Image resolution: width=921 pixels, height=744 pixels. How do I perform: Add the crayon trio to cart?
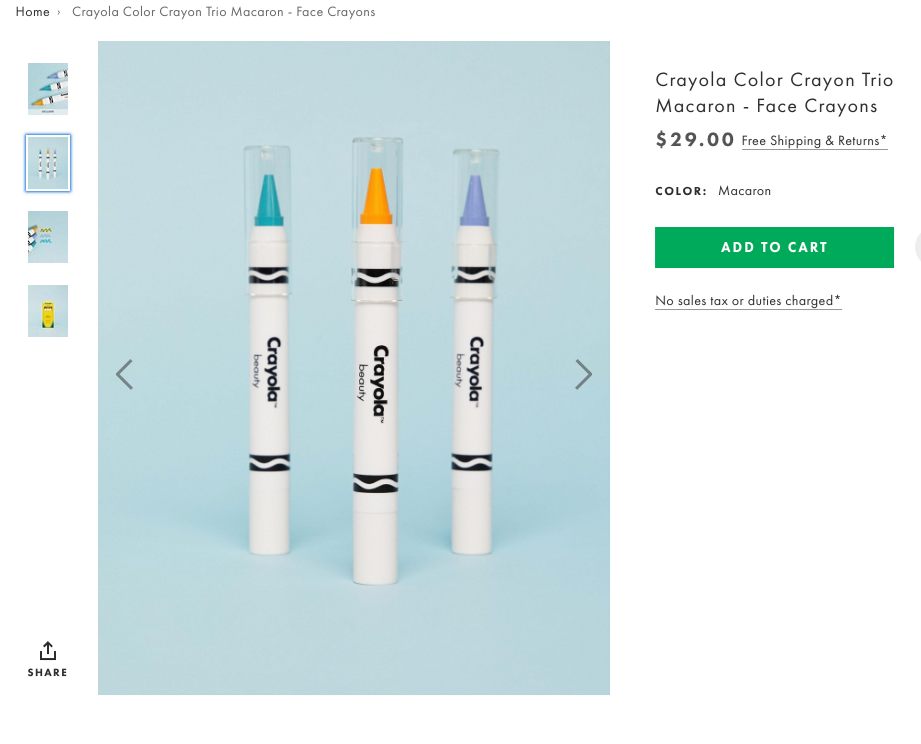[774, 247]
